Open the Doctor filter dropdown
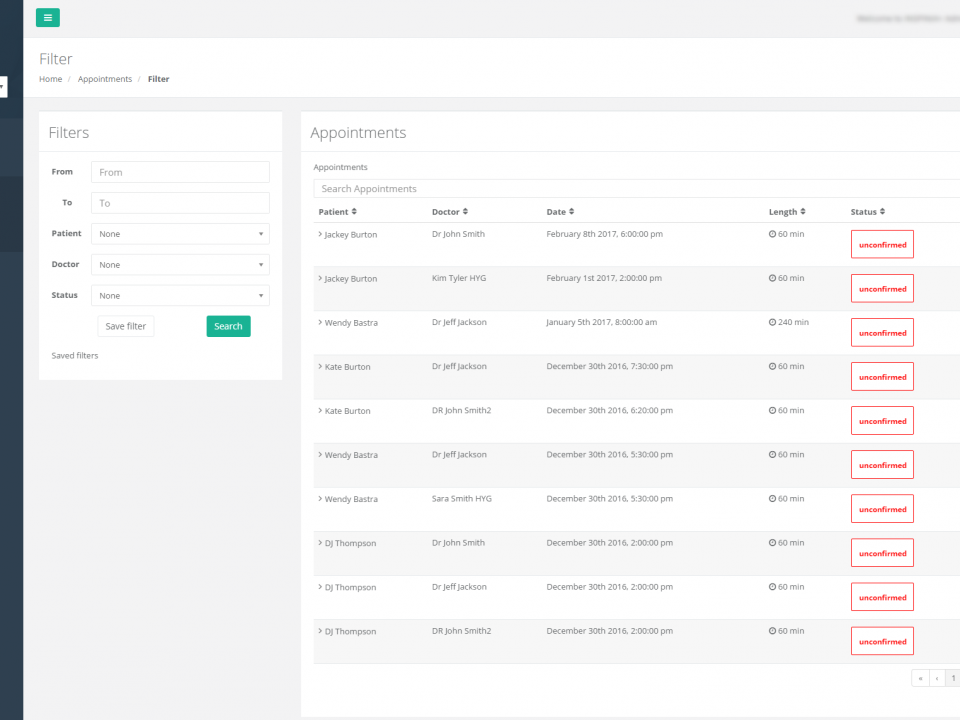This screenshot has height=720, width=960. click(180, 265)
